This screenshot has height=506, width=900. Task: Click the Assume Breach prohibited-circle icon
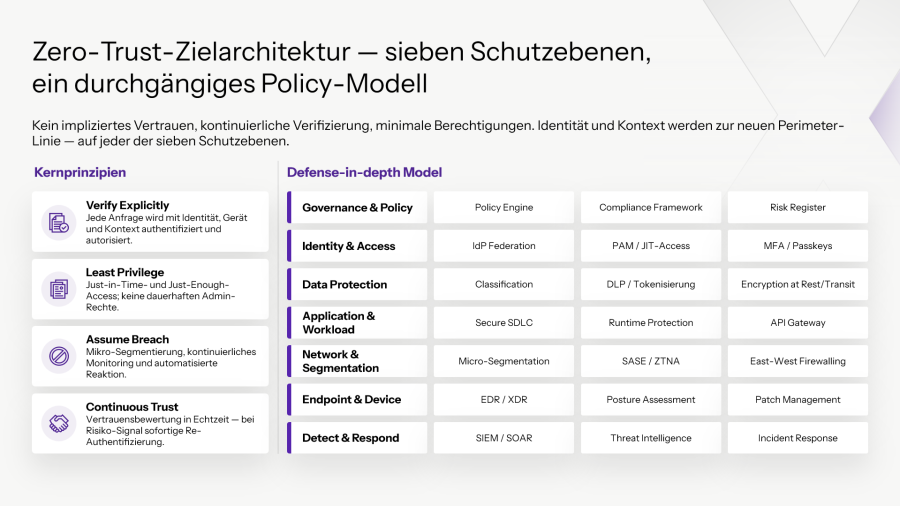pos(59,356)
